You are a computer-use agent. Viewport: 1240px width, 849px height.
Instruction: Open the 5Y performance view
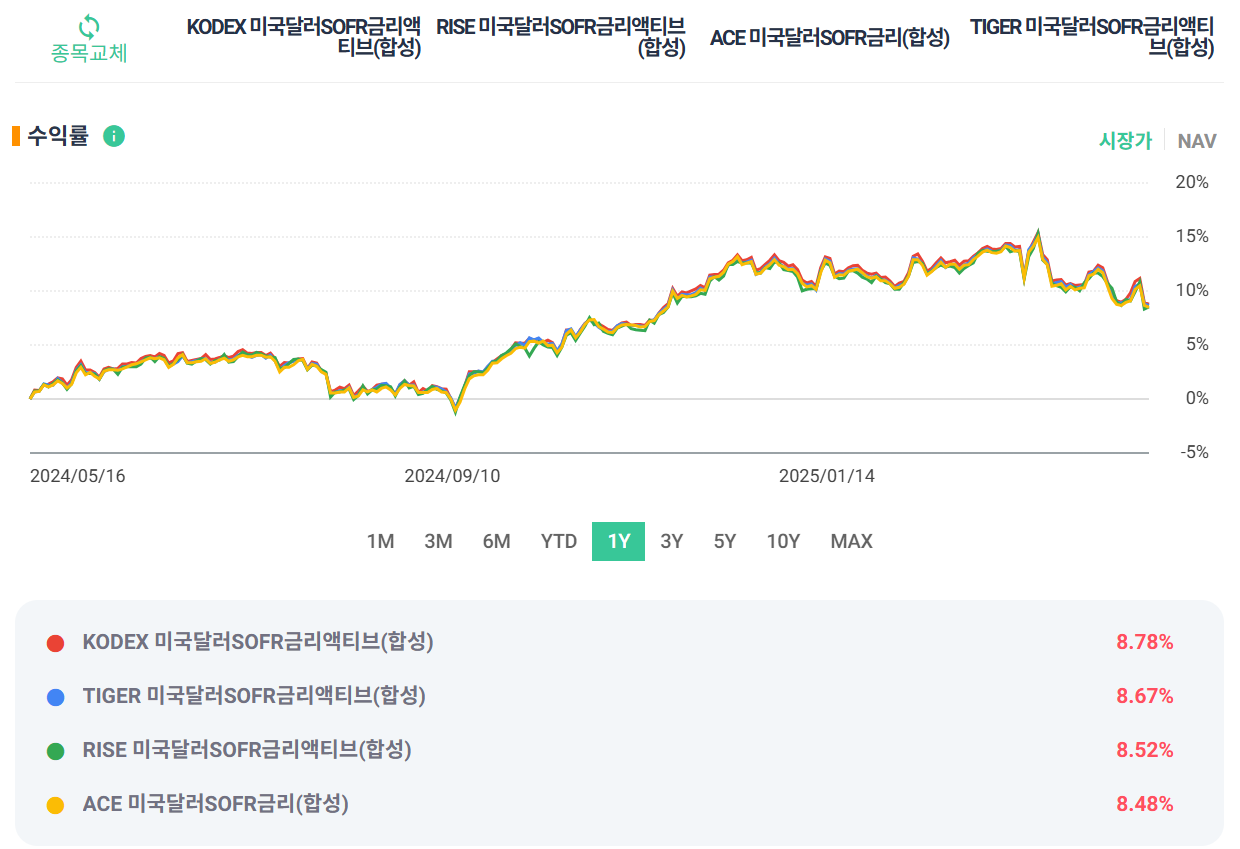[723, 541]
